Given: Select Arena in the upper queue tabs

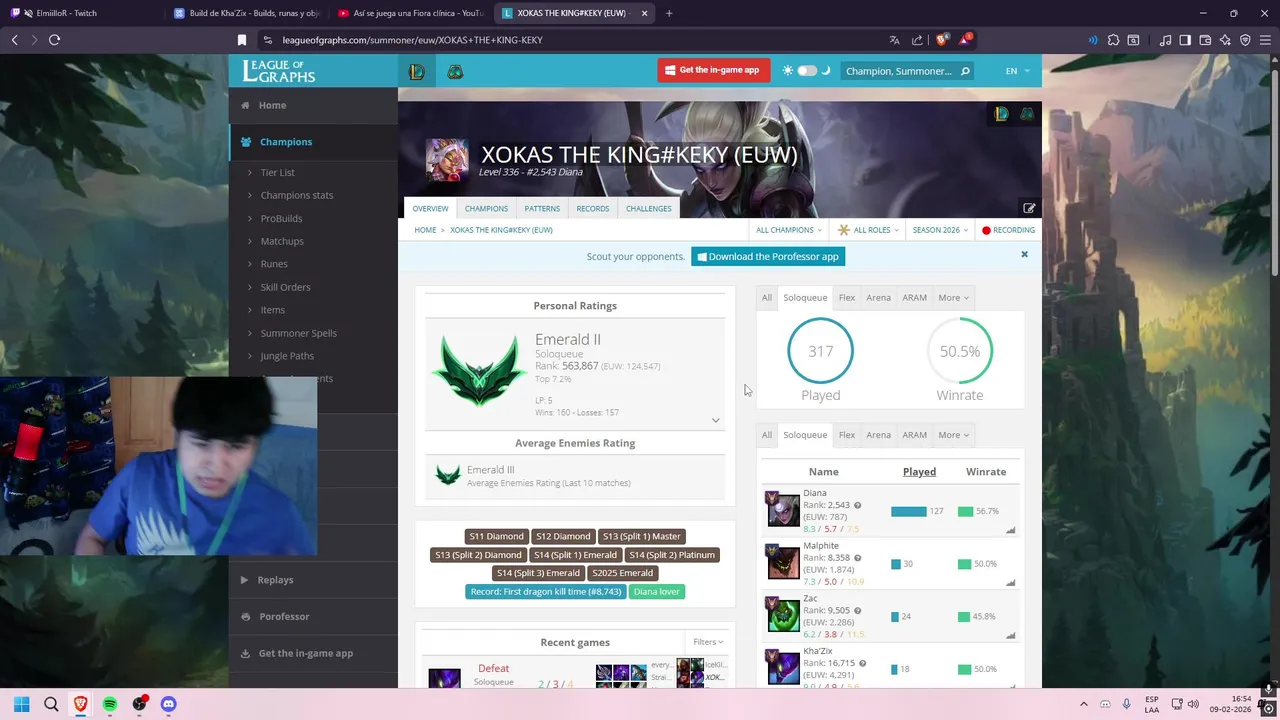Looking at the screenshot, I should point(878,297).
